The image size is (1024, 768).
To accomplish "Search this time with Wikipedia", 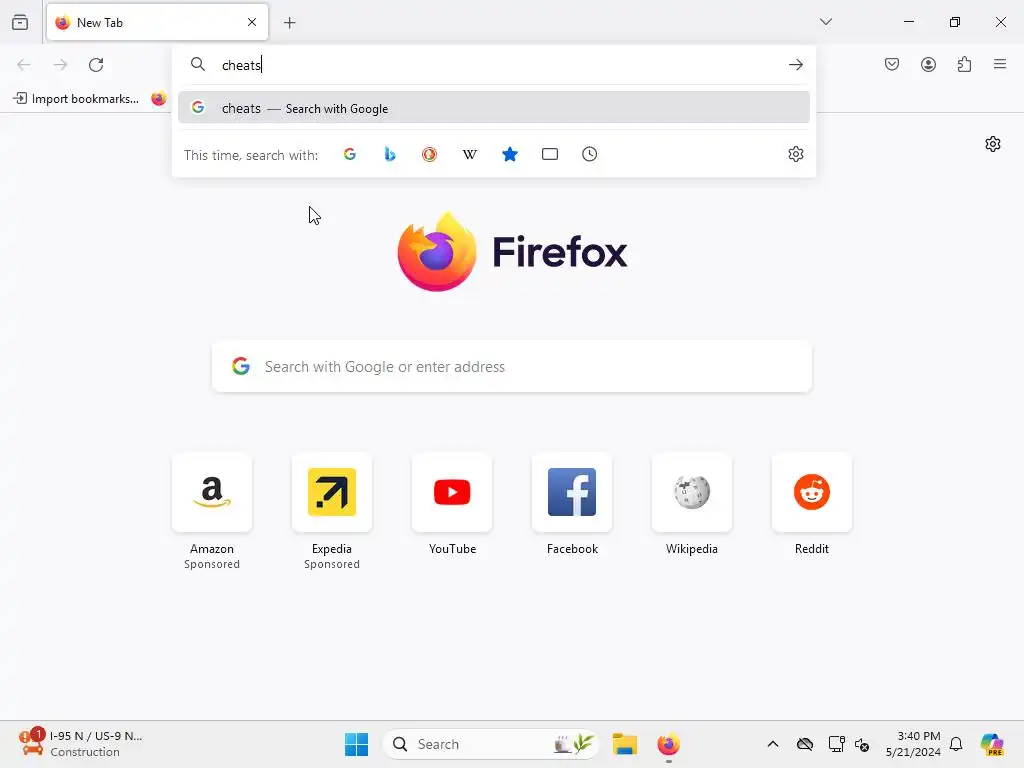I will (x=470, y=154).
